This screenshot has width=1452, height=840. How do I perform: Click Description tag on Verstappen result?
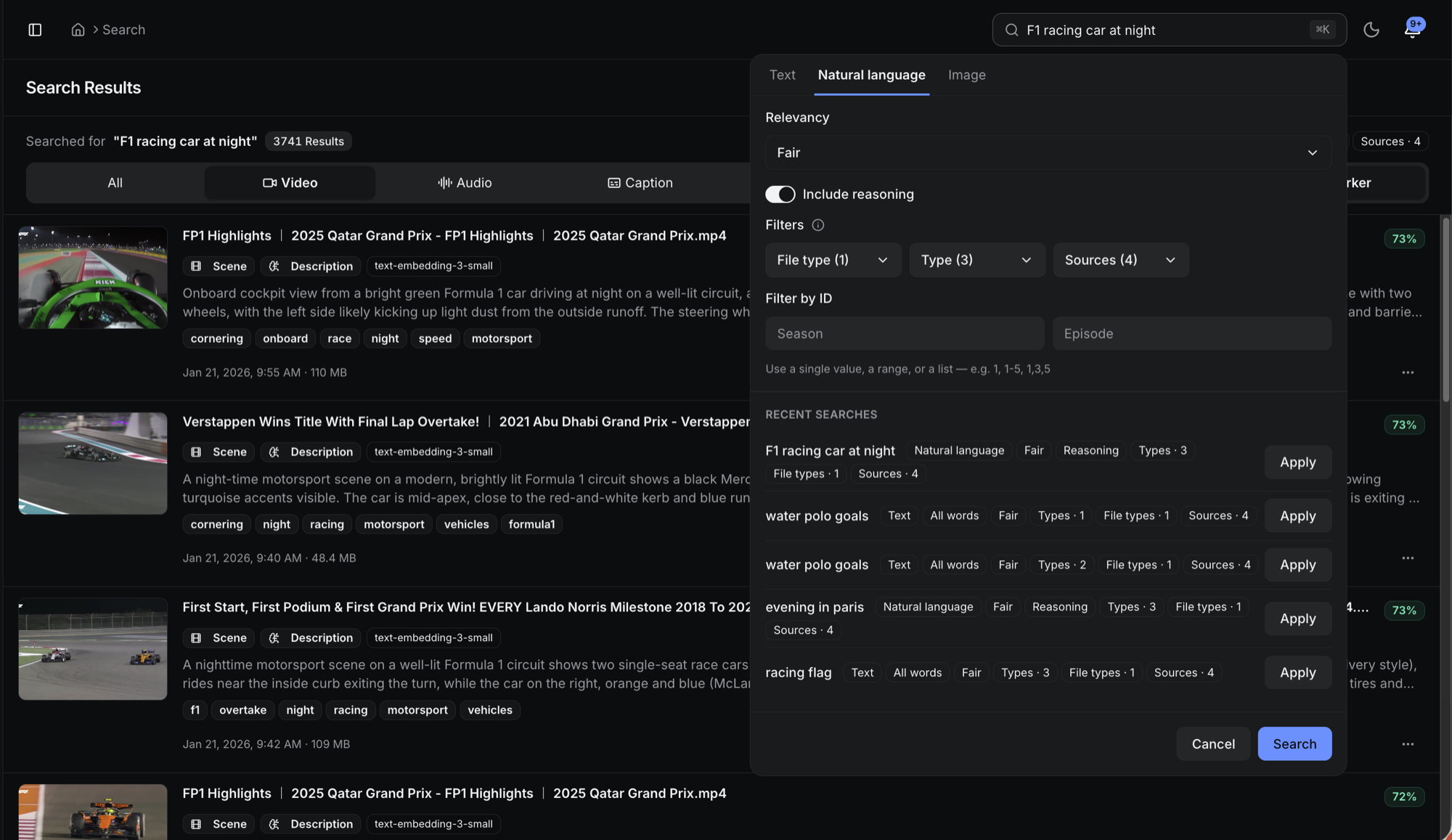(x=311, y=452)
